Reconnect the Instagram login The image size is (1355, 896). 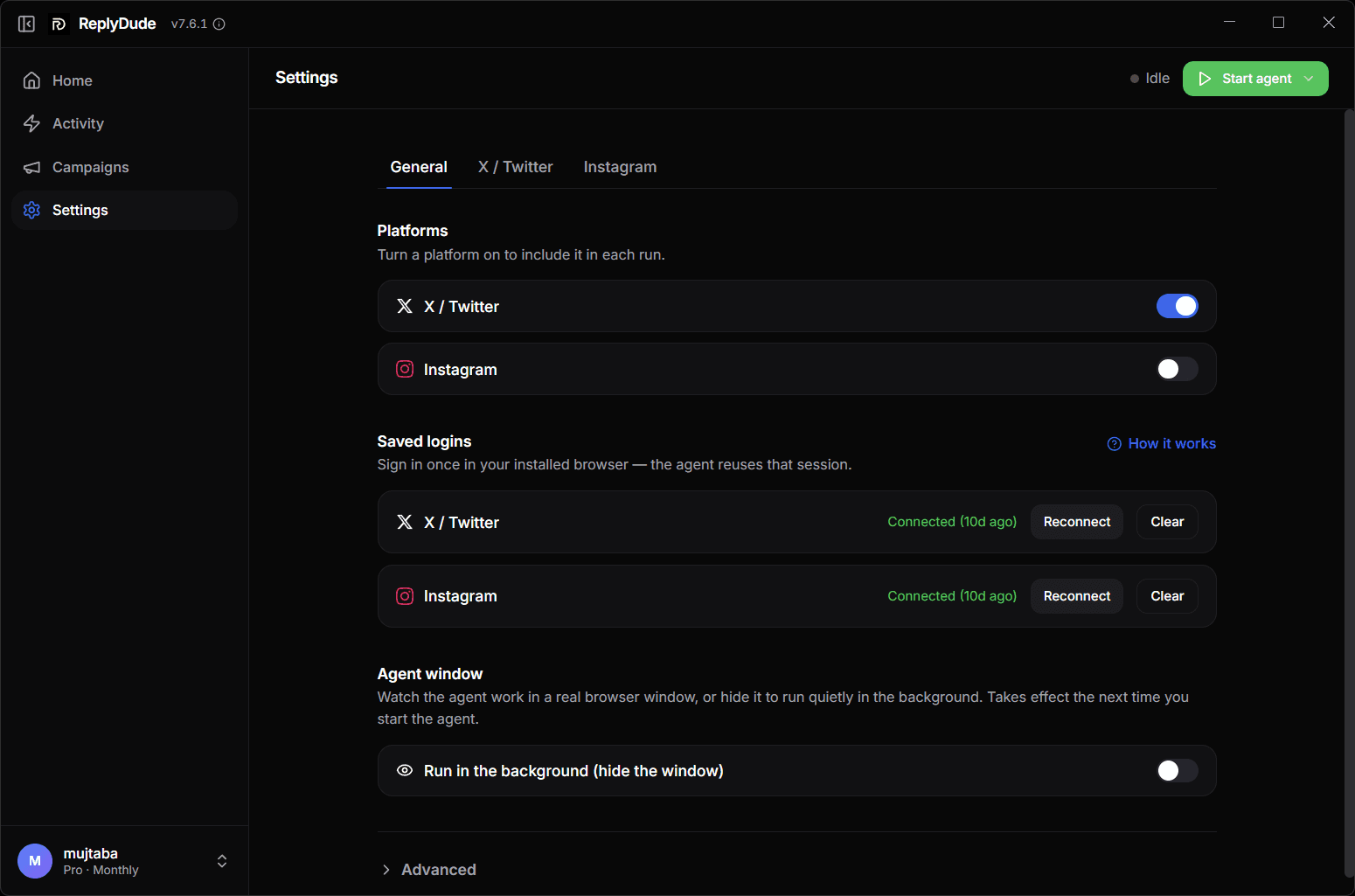[1077, 596]
